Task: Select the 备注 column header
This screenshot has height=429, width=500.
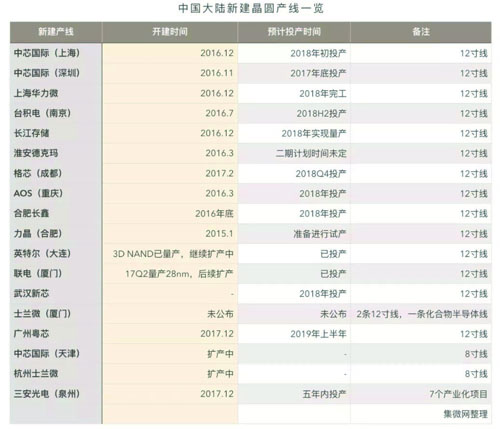Action: [x=421, y=32]
